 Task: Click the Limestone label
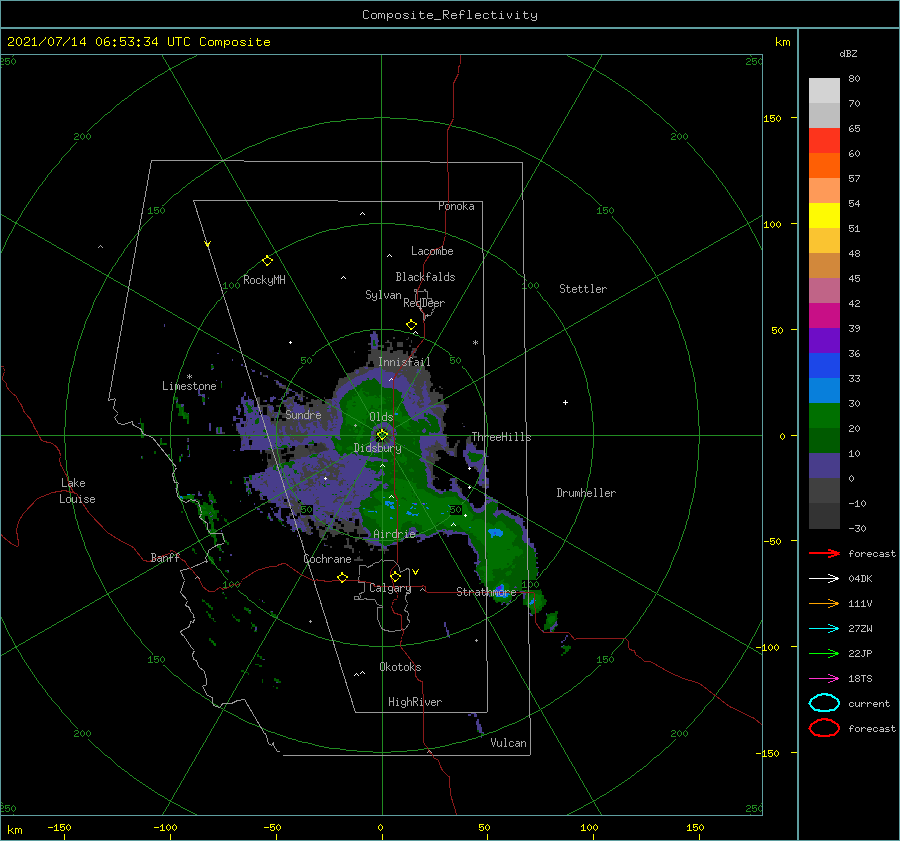189,386
